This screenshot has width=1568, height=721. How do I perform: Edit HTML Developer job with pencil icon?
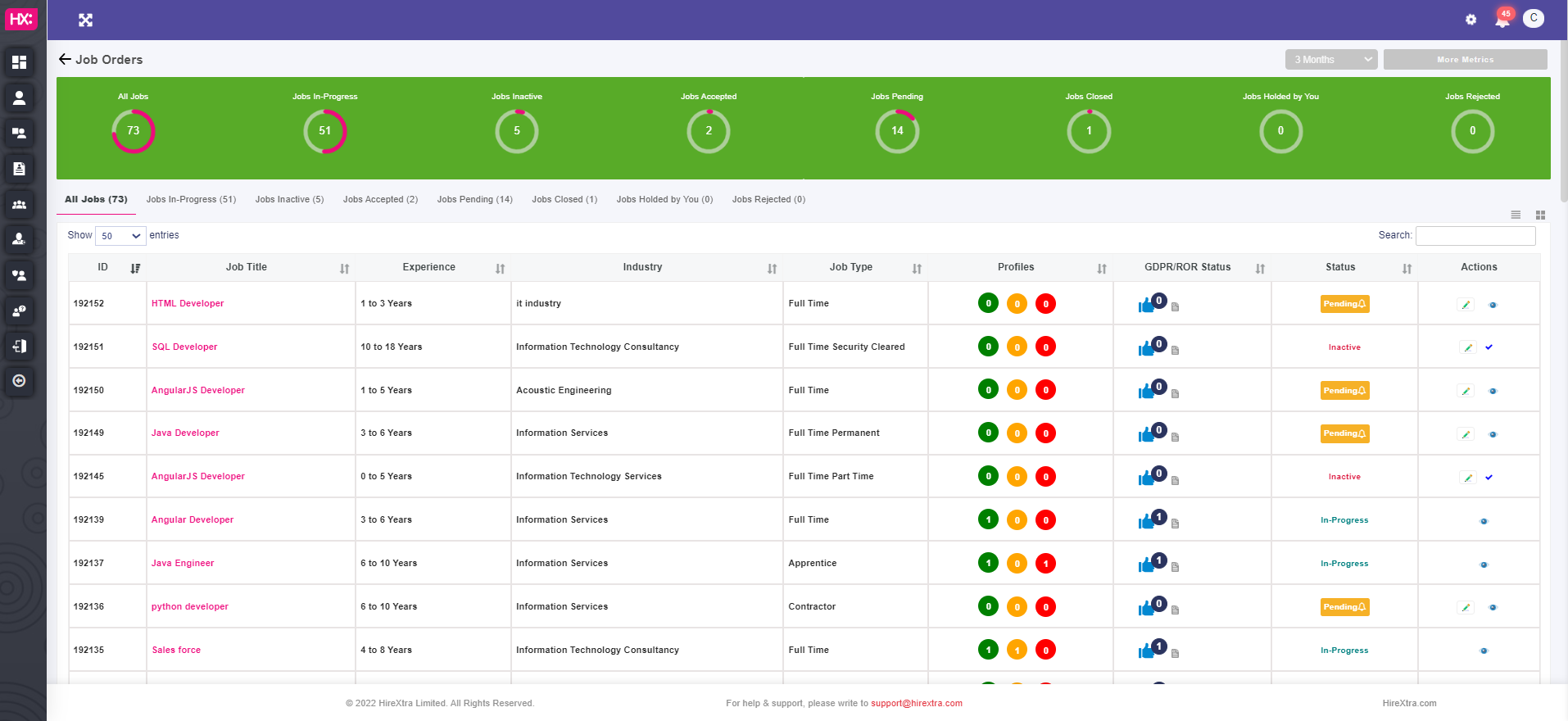point(1466,305)
